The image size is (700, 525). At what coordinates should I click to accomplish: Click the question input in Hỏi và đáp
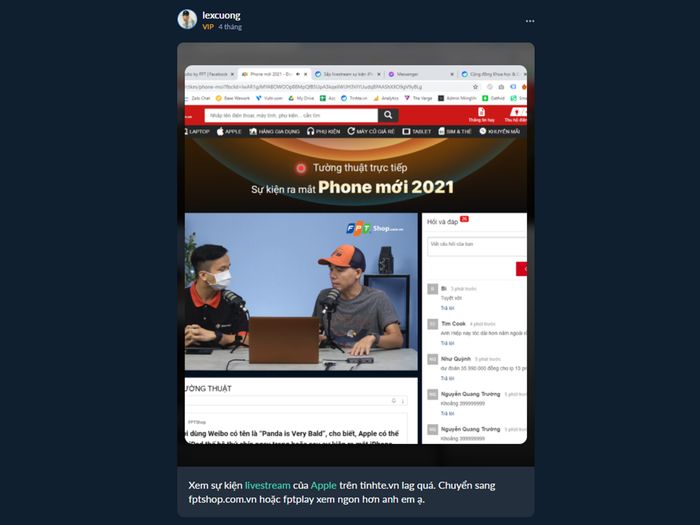tap(477, 247)
